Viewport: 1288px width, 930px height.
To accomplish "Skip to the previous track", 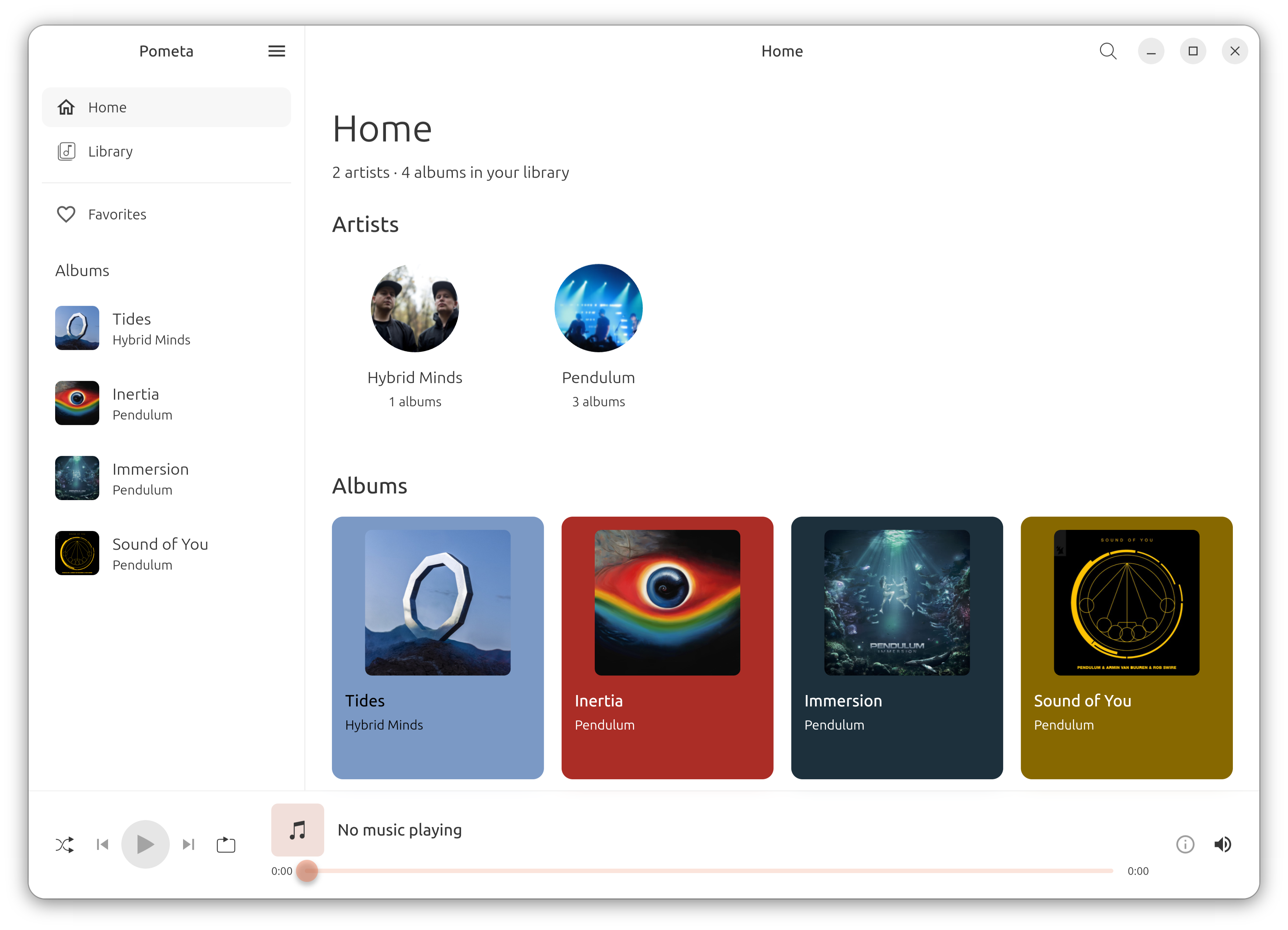I will point(103,845).
